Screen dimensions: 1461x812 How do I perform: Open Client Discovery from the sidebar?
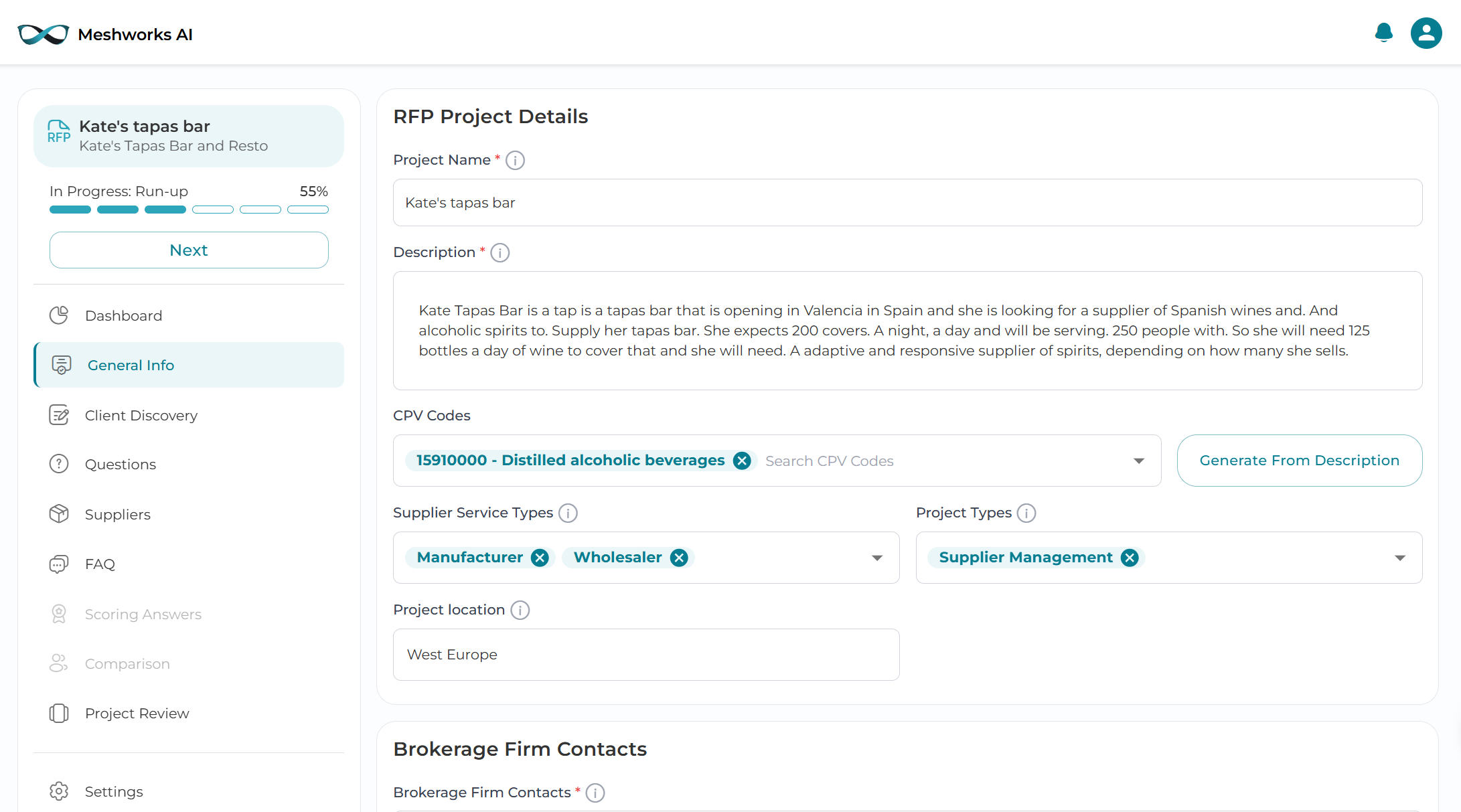coord(141,415)
